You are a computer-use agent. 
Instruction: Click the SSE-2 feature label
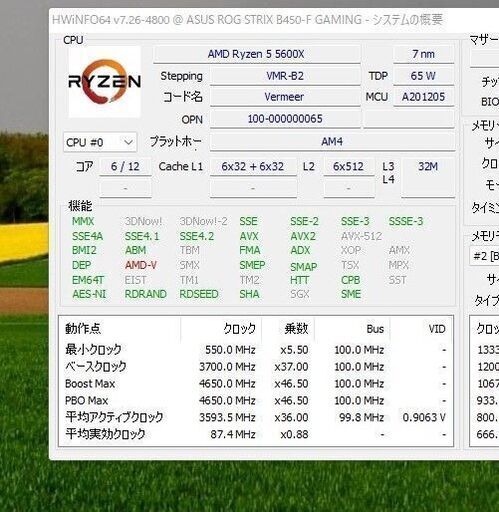pyautogui.click(x=304, y=221)
